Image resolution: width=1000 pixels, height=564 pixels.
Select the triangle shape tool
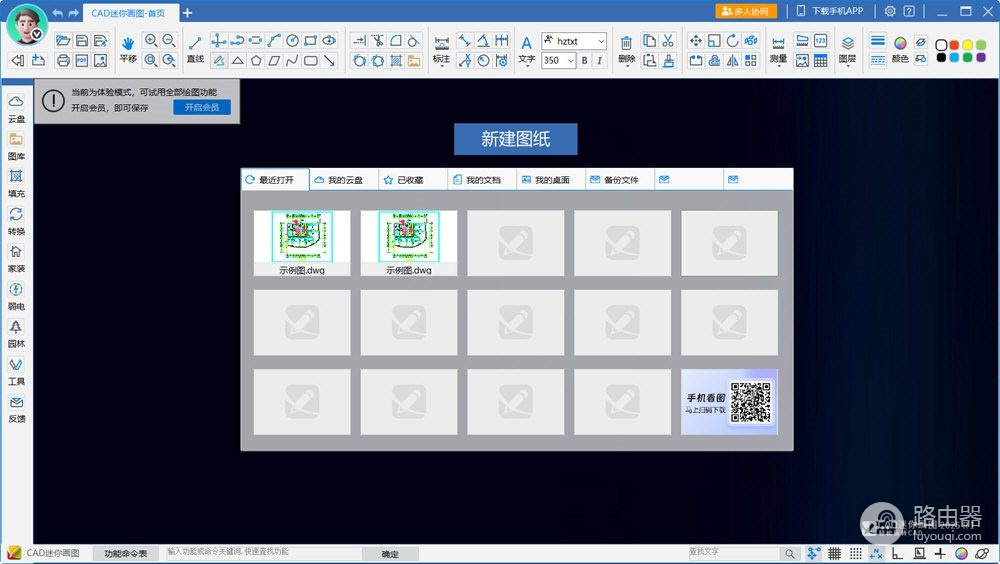pyautogui.click(x=237, y=61)
